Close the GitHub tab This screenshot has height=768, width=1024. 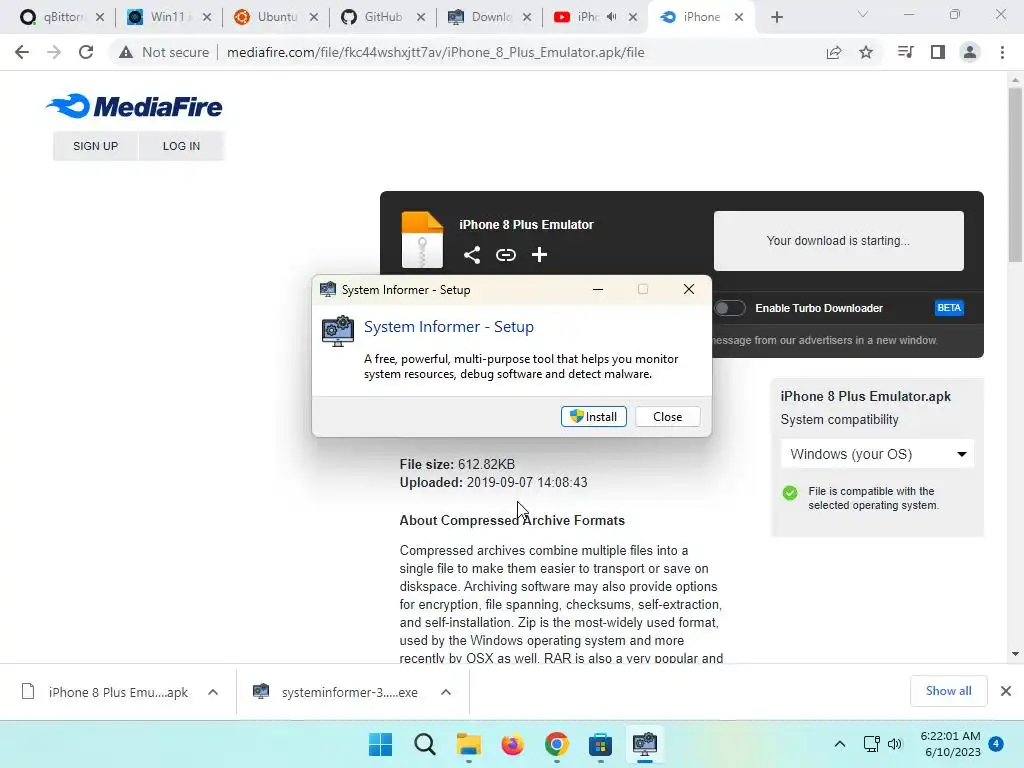coord(421,17)
